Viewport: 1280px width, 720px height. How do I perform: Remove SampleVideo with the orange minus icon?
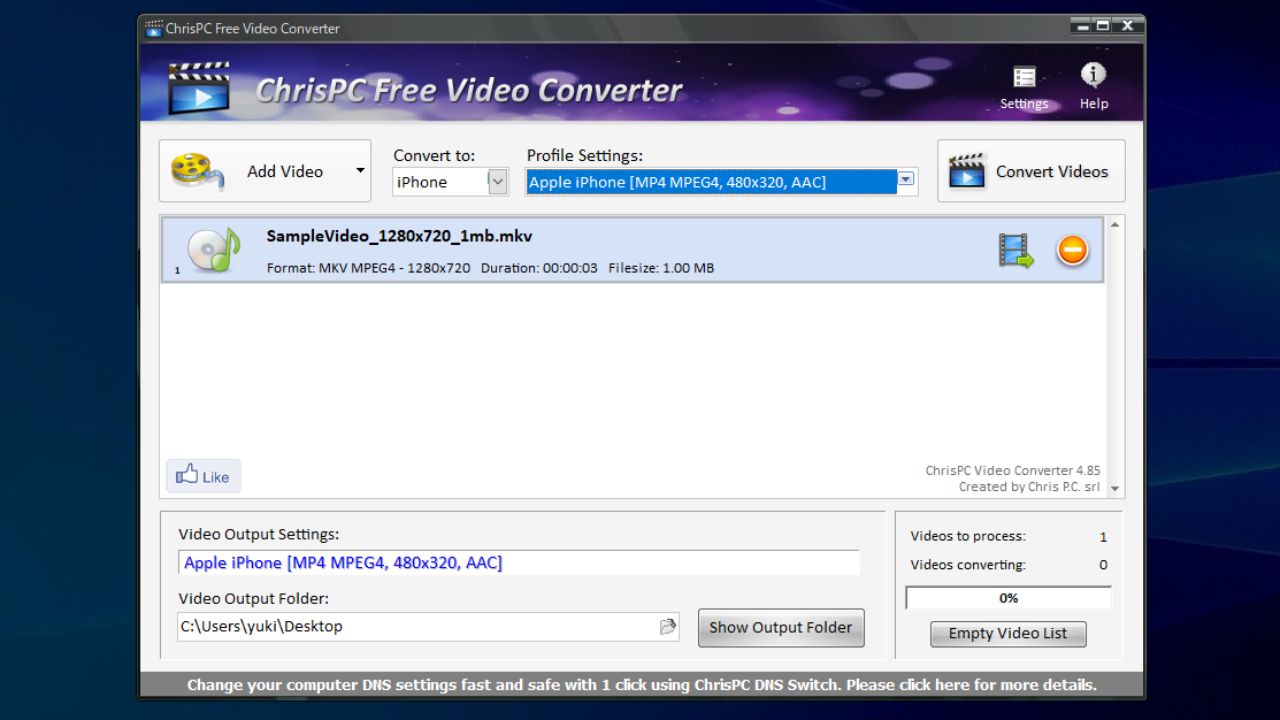pos(1072,250)
